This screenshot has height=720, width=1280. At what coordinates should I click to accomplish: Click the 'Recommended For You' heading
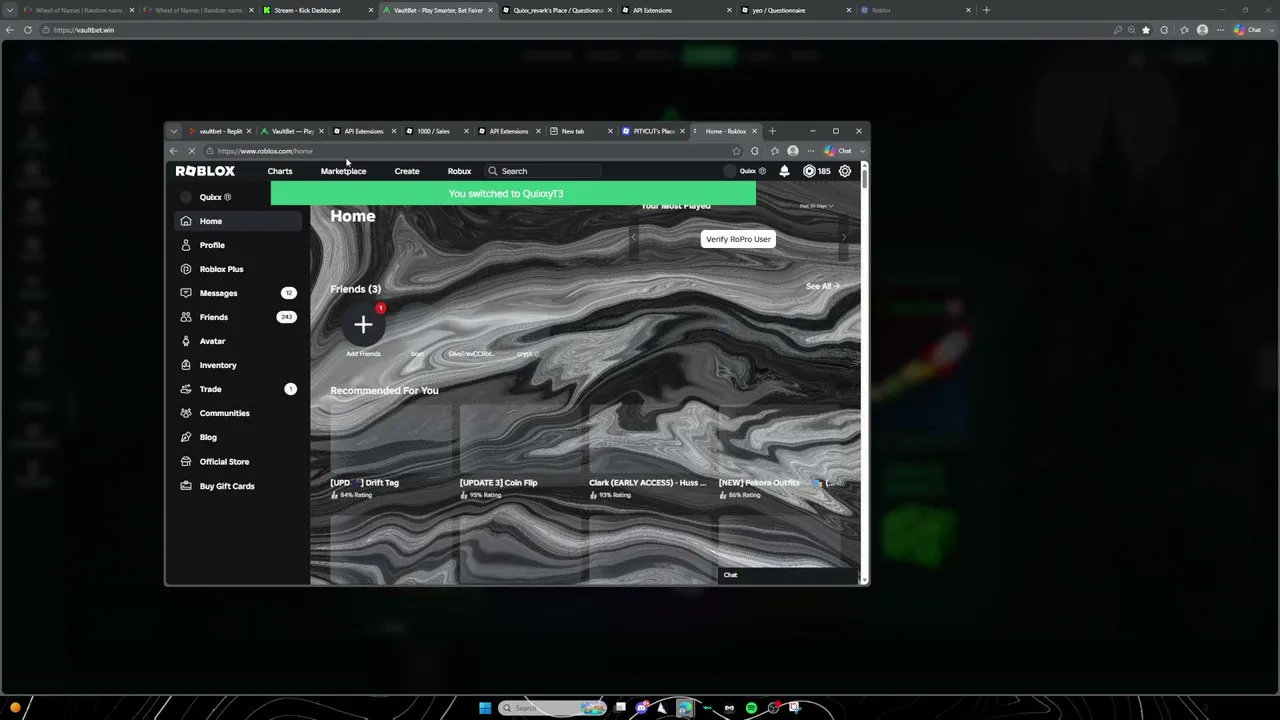coord(384,391)
